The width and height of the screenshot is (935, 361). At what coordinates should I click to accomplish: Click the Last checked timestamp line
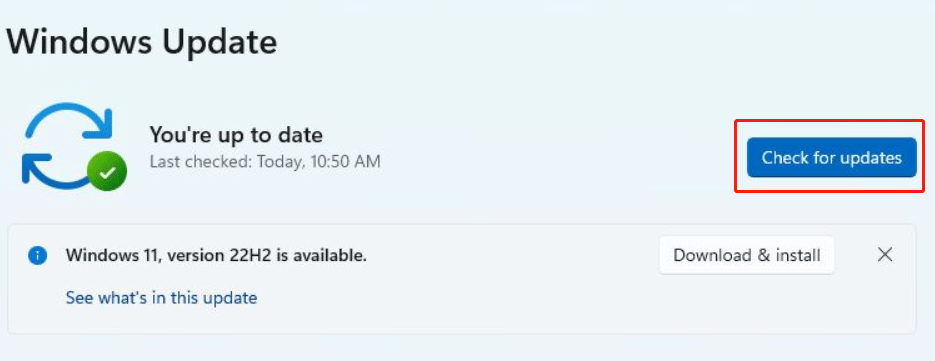point(265,162)
